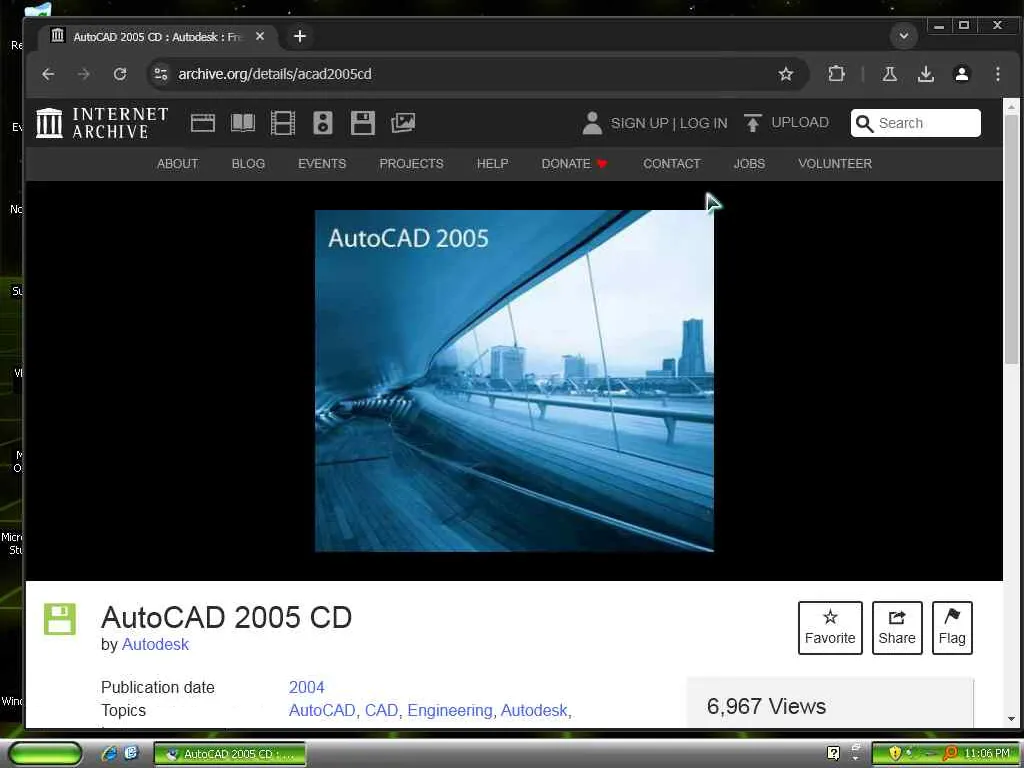Open the PROJECTS menu item

411,164
